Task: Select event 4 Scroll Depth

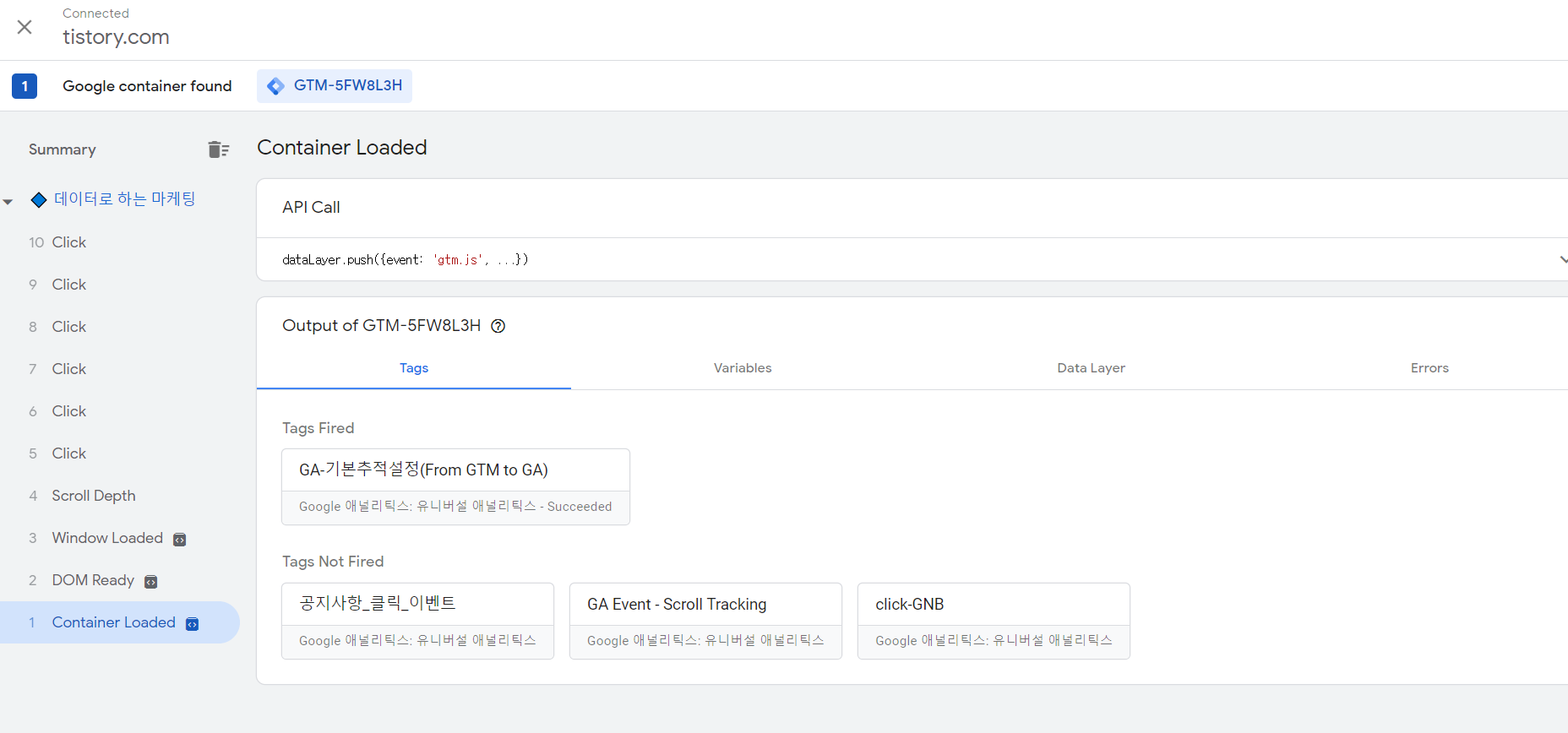Action: click(x=120, y=496)
